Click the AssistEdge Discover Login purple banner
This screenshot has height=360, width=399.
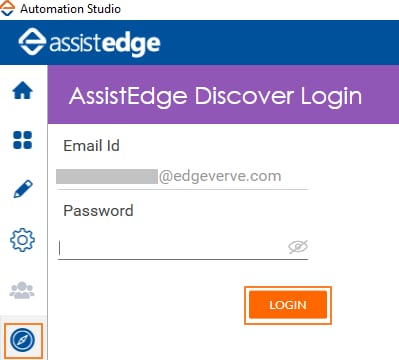[x=223, y=95]
